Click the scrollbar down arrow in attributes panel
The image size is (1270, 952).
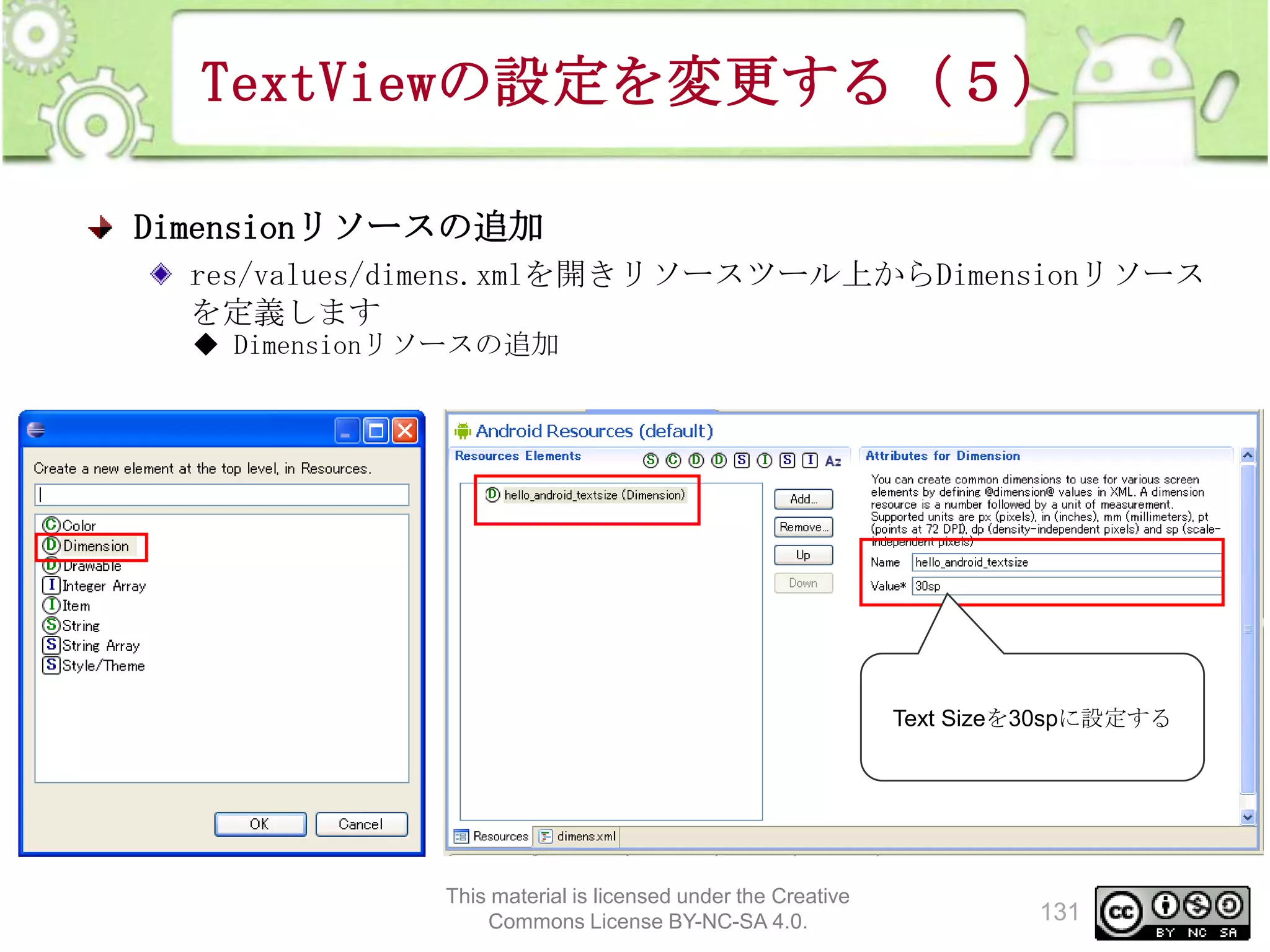[x=1248, y=817]
